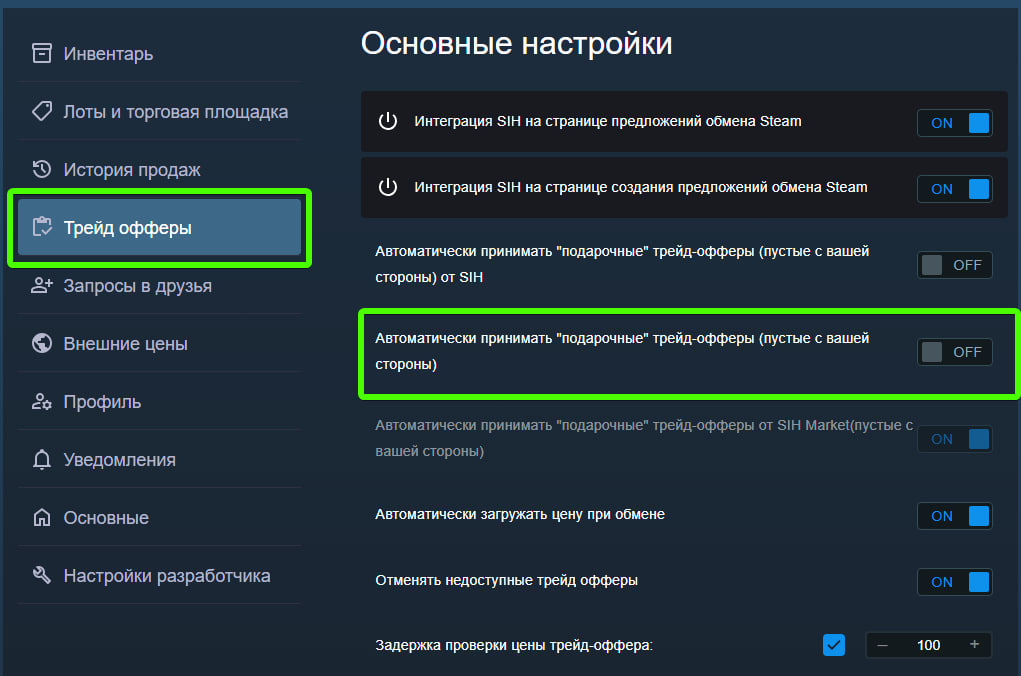
Task: Decrease price check delay with minus button
Action: pos(883,645)
